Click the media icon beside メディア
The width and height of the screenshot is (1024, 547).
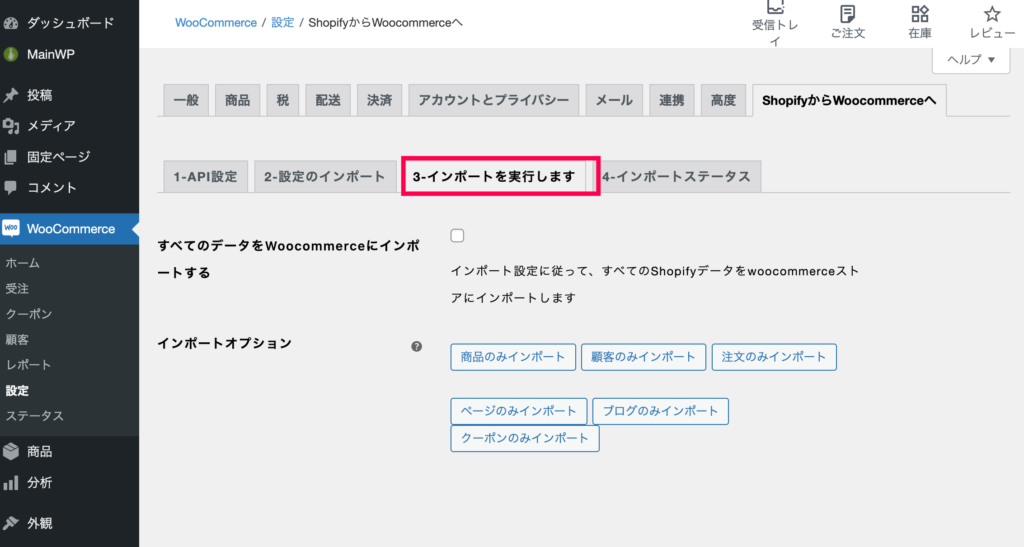10,126
